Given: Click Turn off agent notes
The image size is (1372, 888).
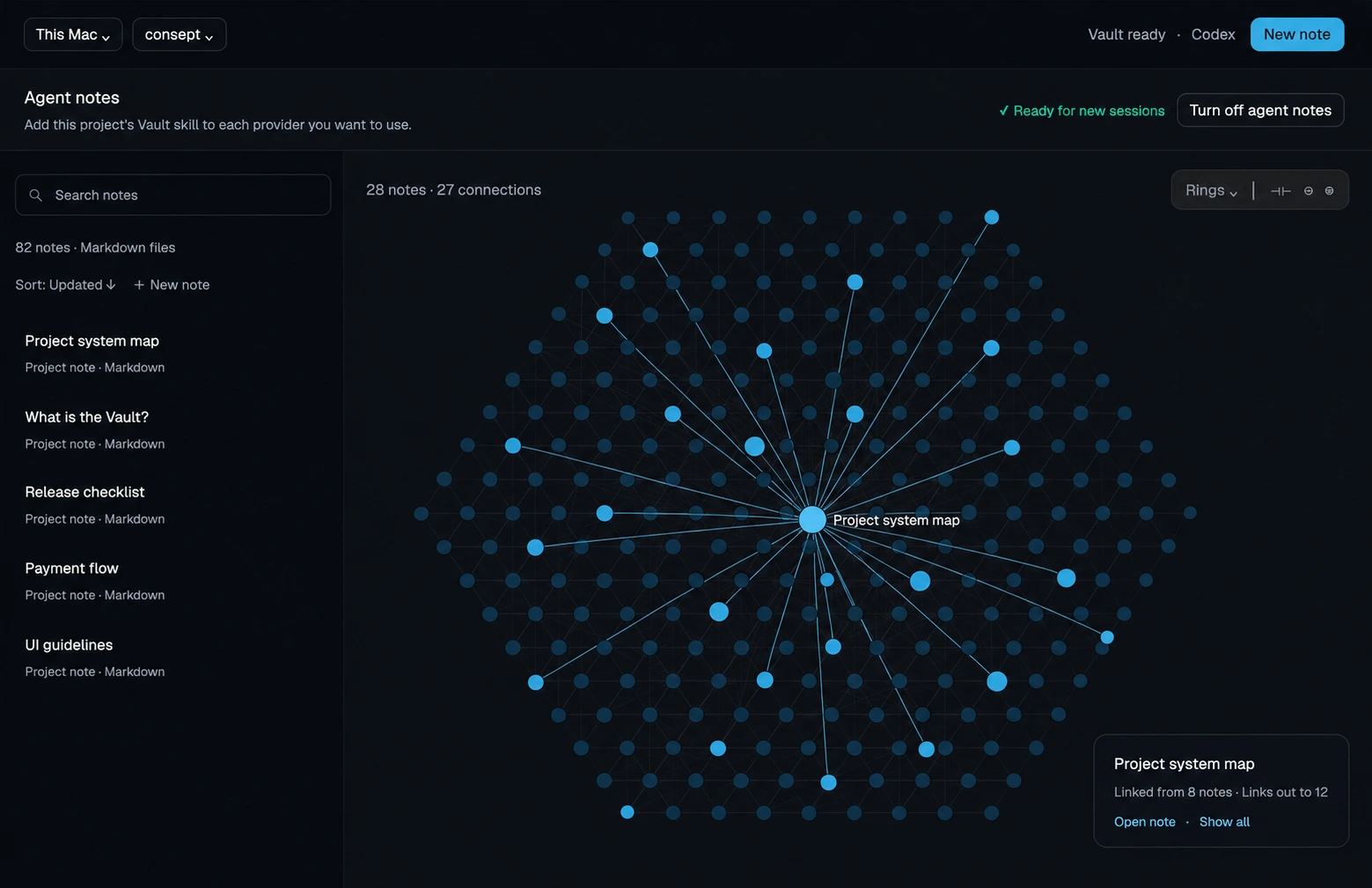Looking at the screenshot, I should (1260, 110).
